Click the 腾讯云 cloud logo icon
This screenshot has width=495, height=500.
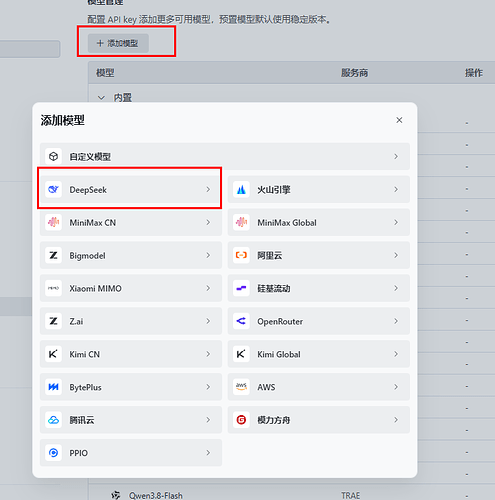[x=53, y=420]
